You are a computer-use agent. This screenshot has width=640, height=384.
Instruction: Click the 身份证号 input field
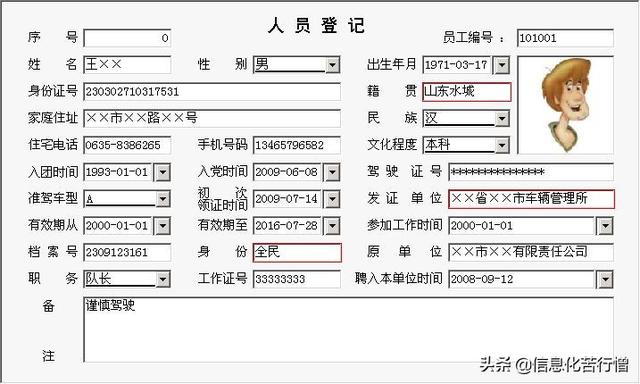point(212,92)
